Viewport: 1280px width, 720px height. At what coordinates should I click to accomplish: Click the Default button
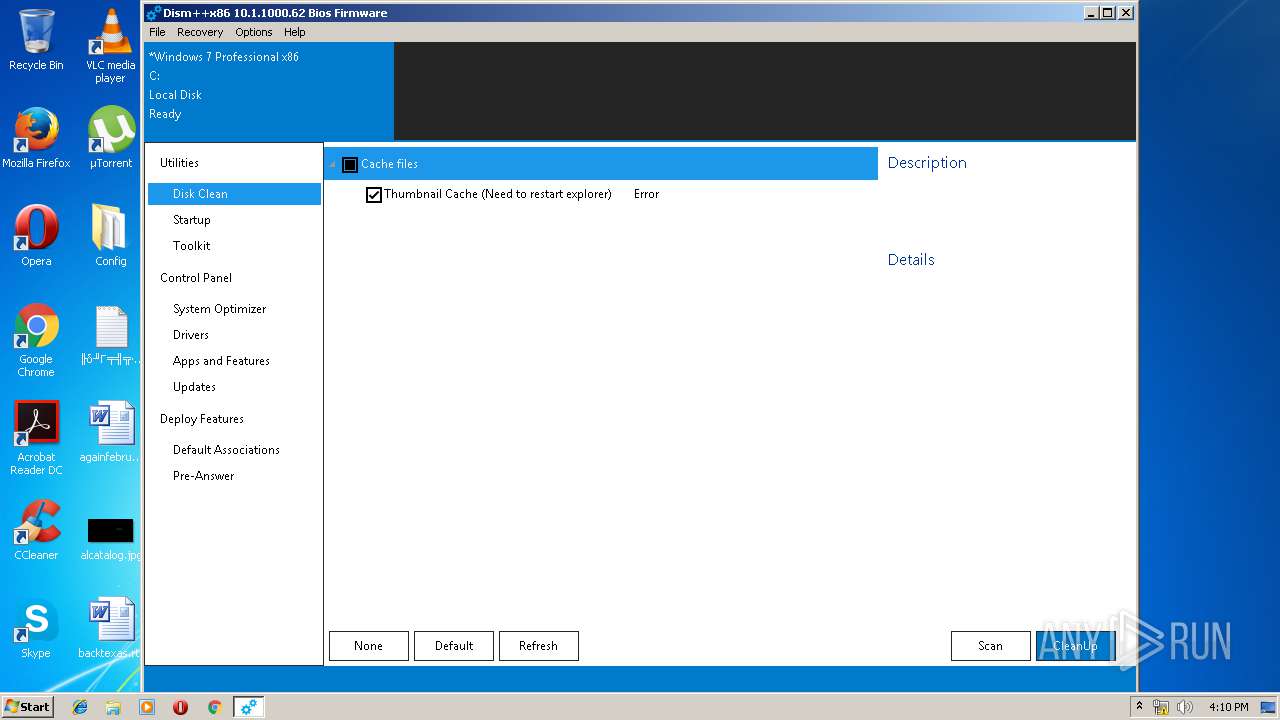(x=454, y=646)
